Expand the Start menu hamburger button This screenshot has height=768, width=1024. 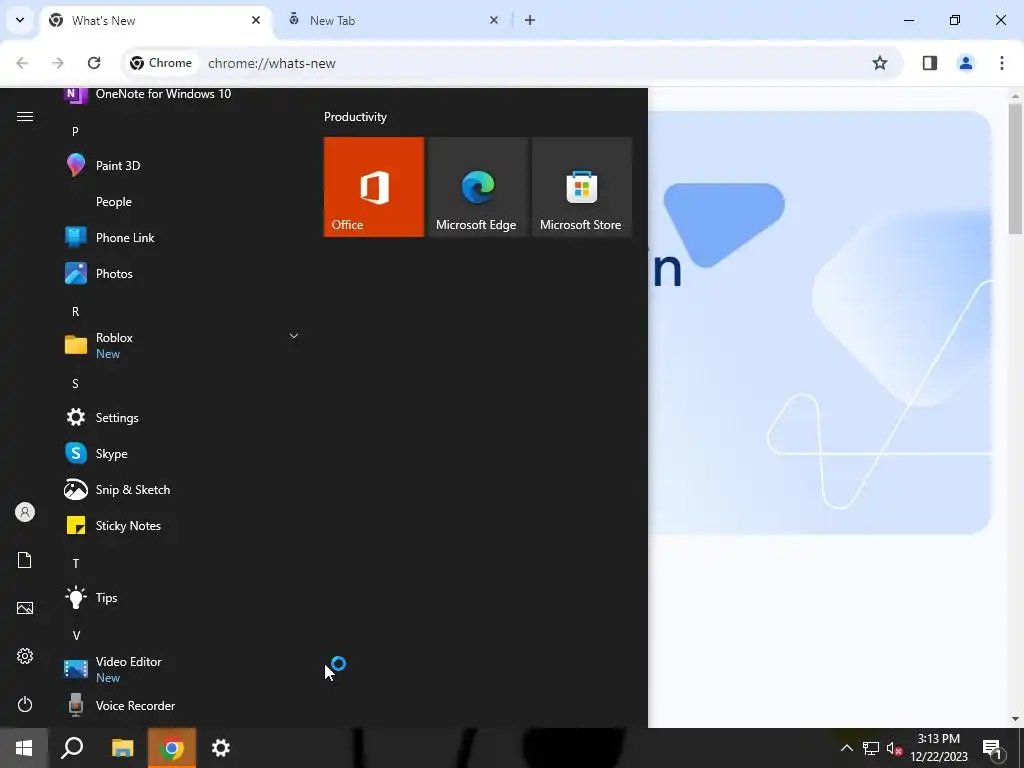pyautogui.click(x=25, y=116)
